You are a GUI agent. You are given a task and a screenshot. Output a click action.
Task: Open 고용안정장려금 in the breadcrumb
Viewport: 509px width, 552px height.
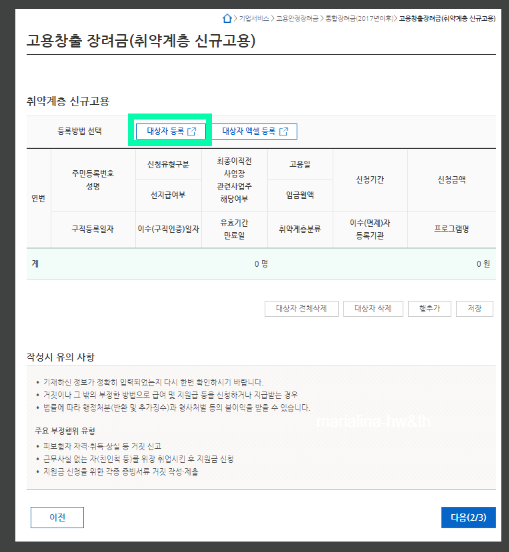coord(297,18)
